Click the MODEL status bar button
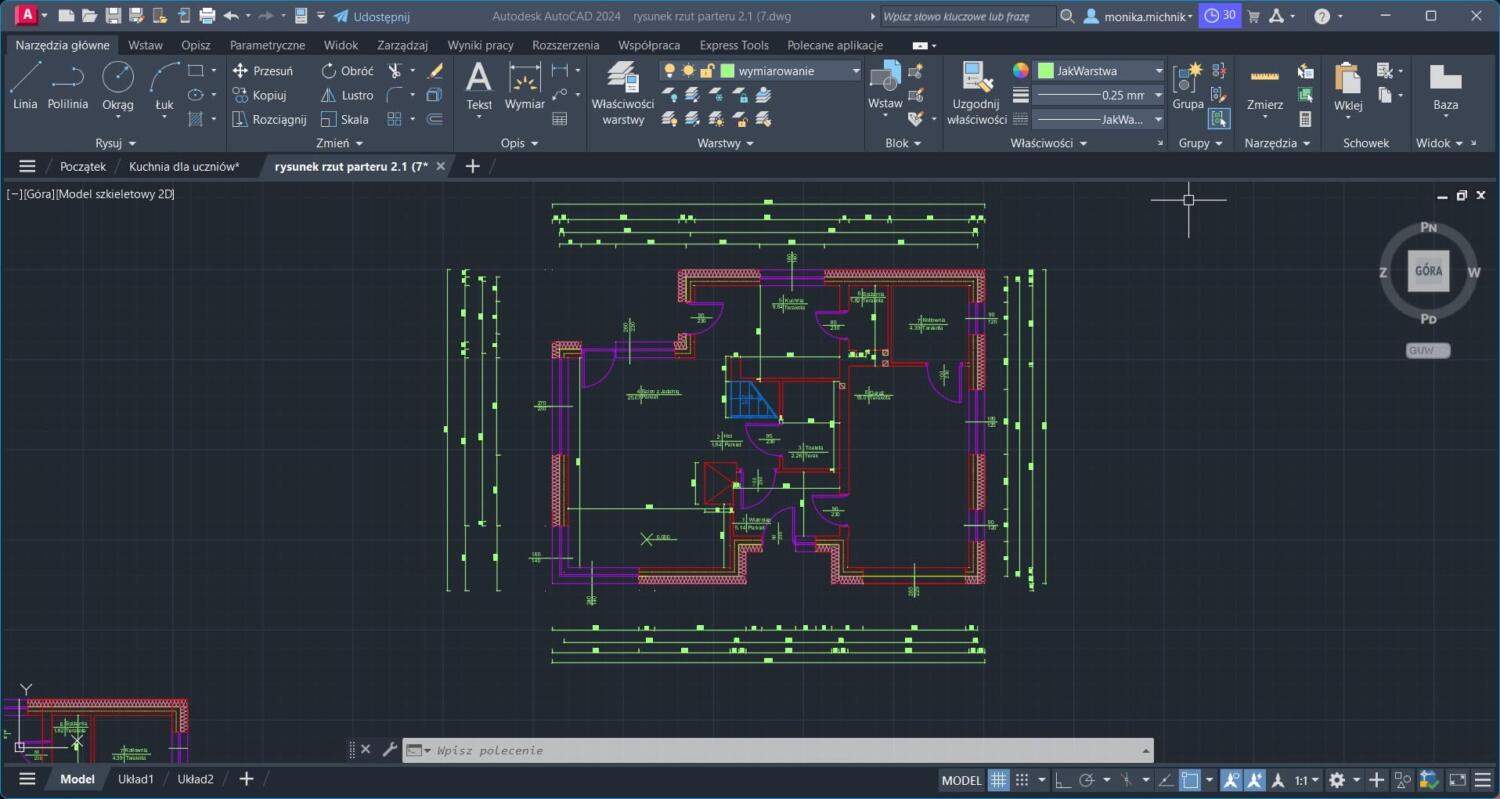Viewport: 1500px width, 799px height. pos(962,780)
